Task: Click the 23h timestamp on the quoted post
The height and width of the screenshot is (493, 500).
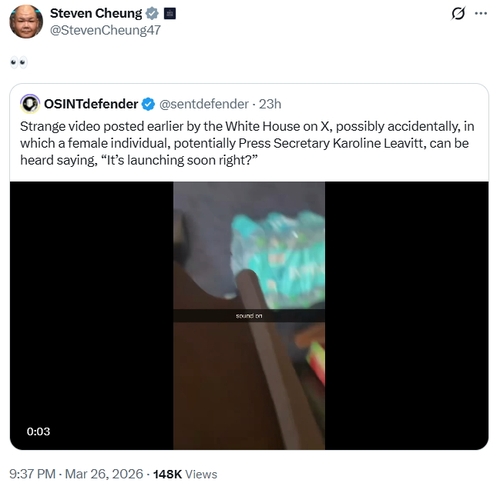Action: [270, 104]
